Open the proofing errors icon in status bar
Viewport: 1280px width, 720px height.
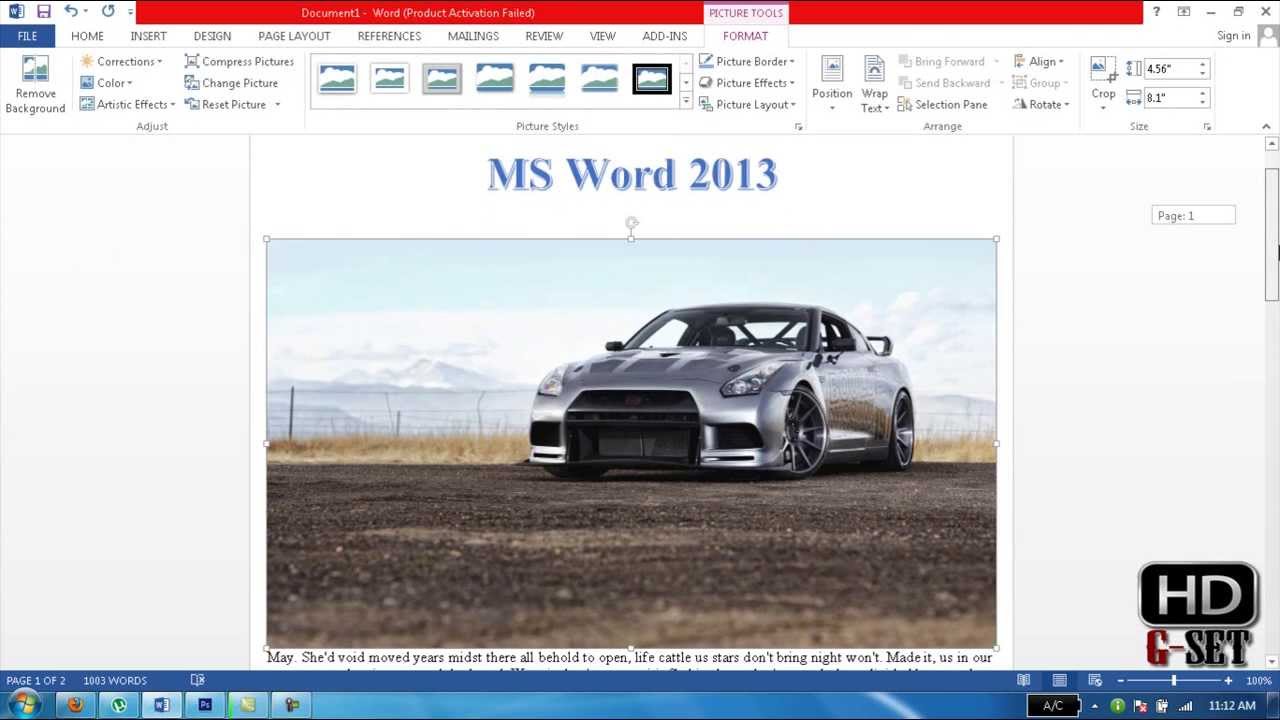197,681
